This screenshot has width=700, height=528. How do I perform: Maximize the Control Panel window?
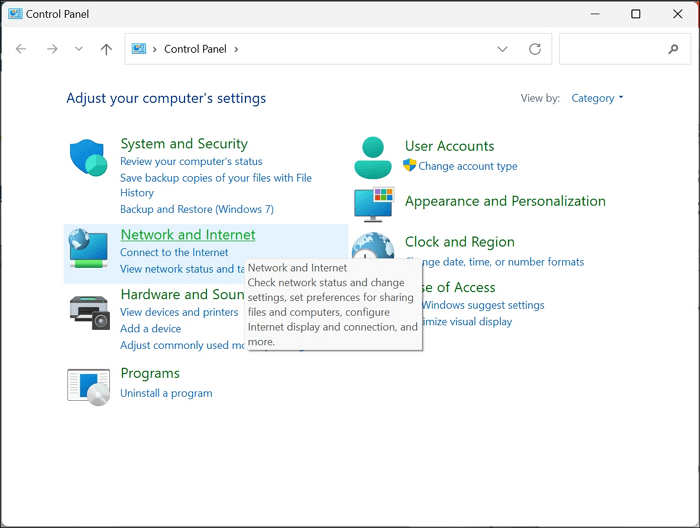(636, 14)
